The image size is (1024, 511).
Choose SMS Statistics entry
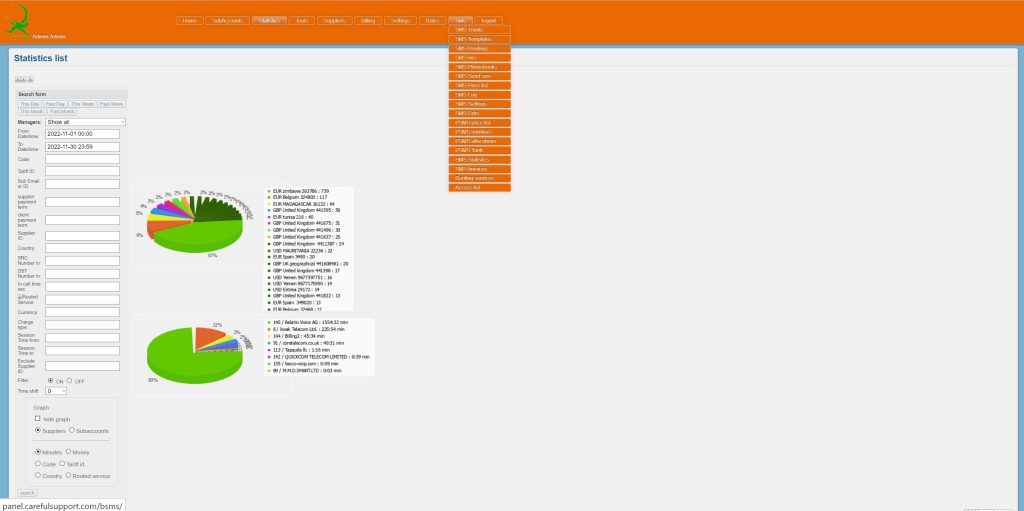[x=479, y=160]
